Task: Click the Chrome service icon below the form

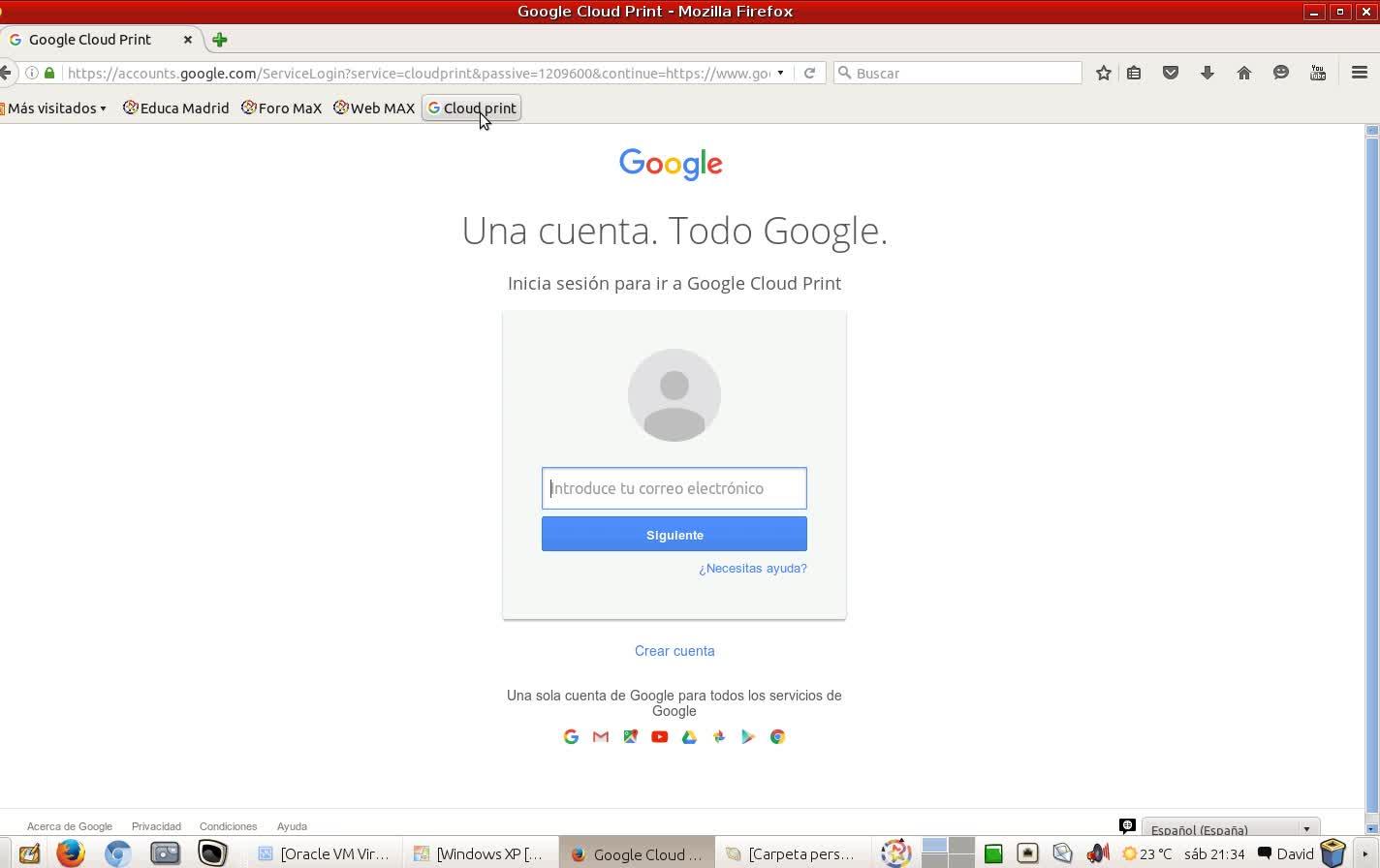Action: [777, 736]
